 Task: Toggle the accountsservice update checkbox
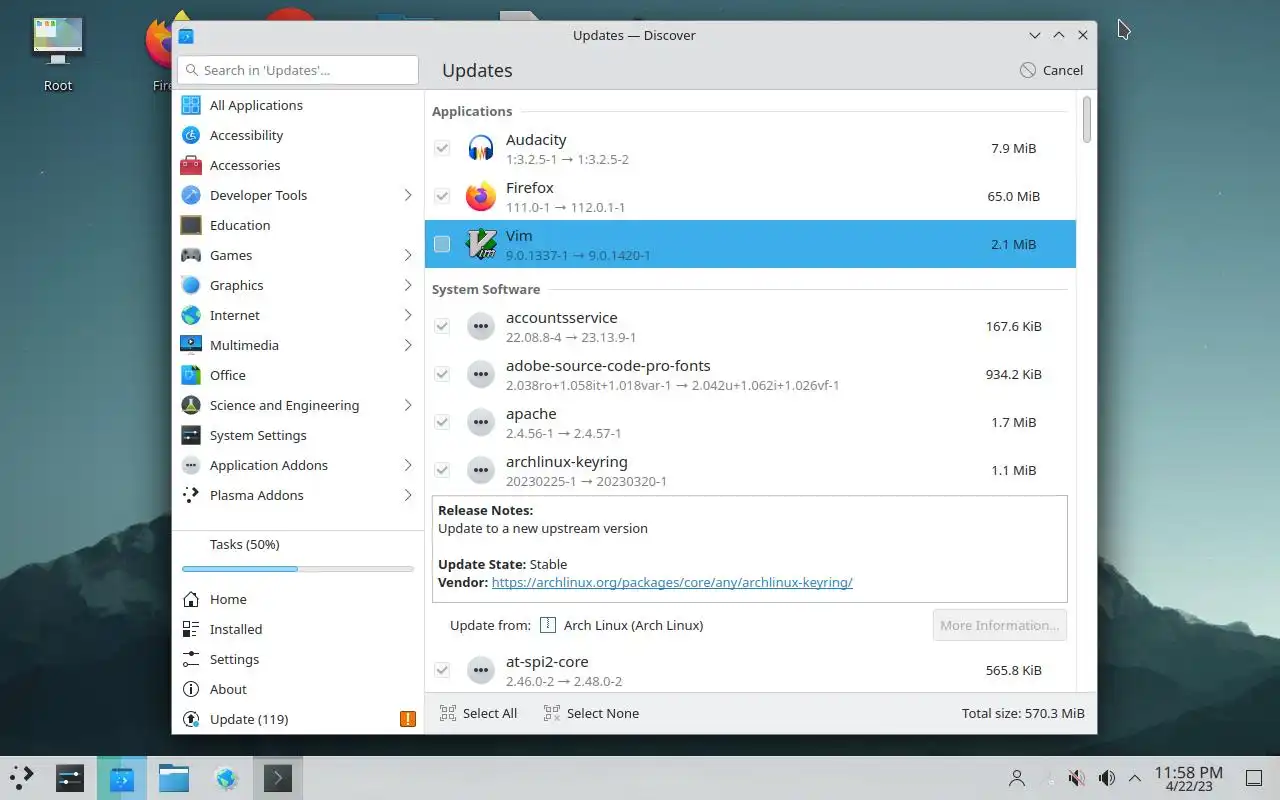tap(442, 326)
